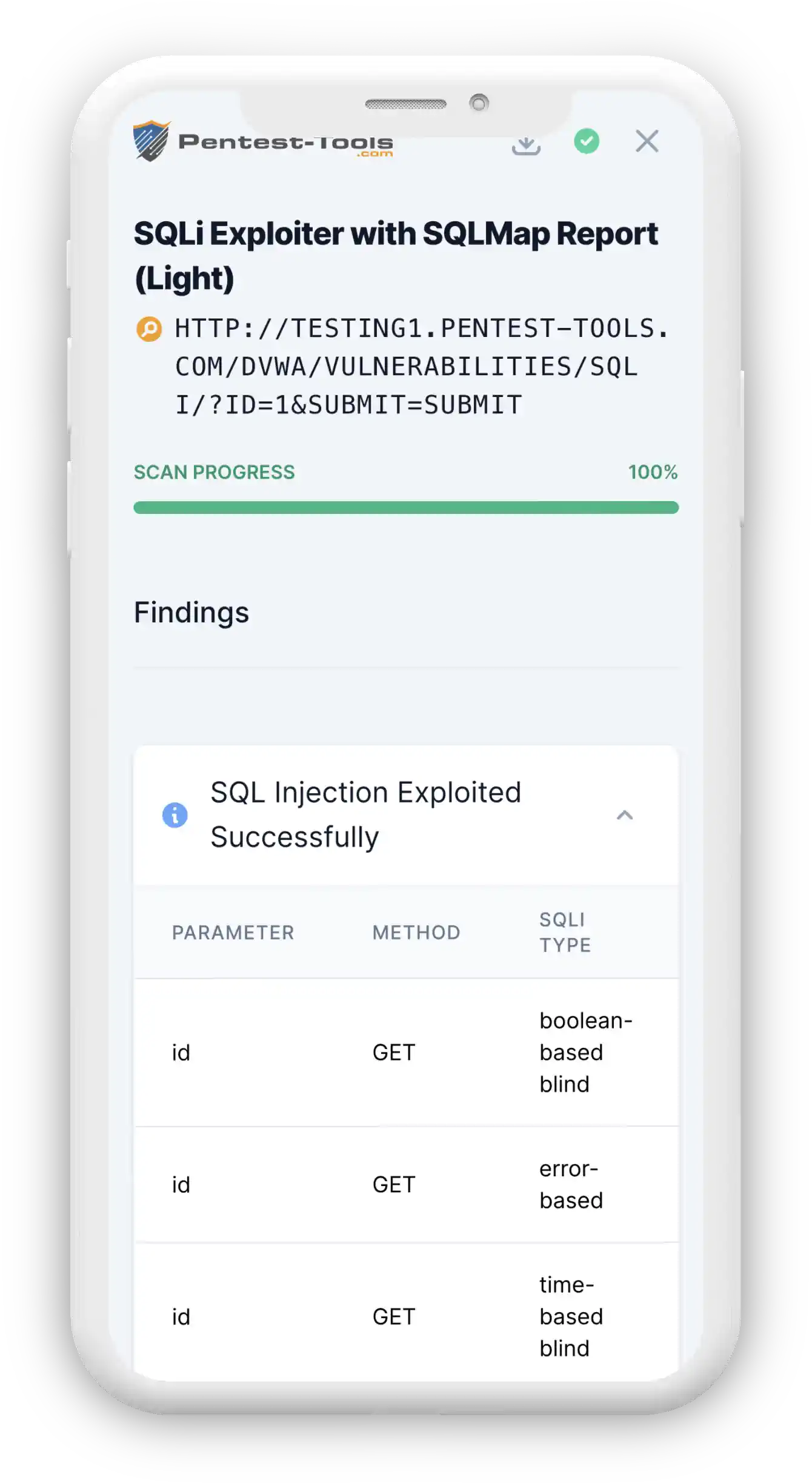This screenshot has height=1483, width=812.
Task: Expand the boolean-based blind finding row
Action: point(406,1053)
